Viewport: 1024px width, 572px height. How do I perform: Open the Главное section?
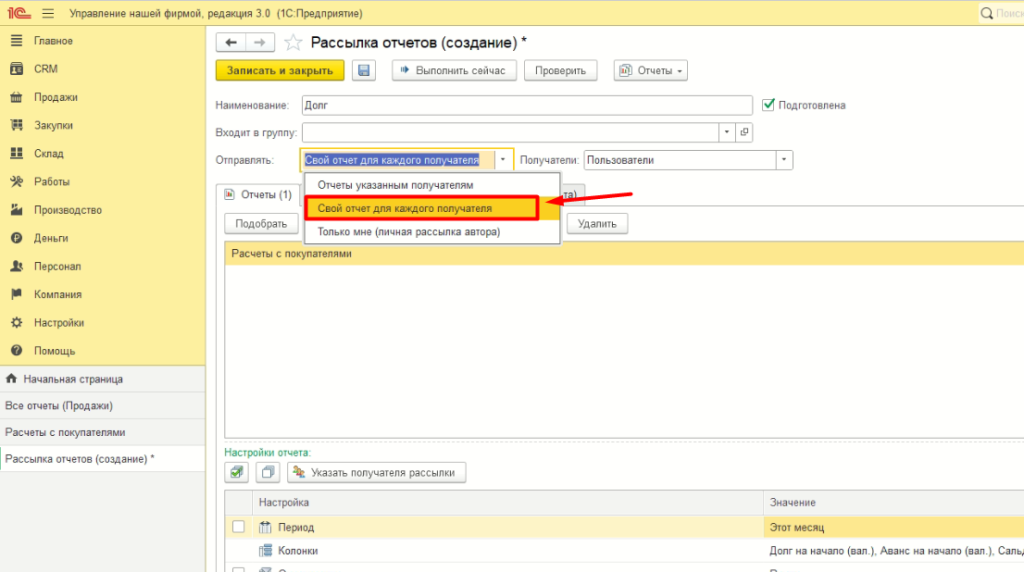54,40
